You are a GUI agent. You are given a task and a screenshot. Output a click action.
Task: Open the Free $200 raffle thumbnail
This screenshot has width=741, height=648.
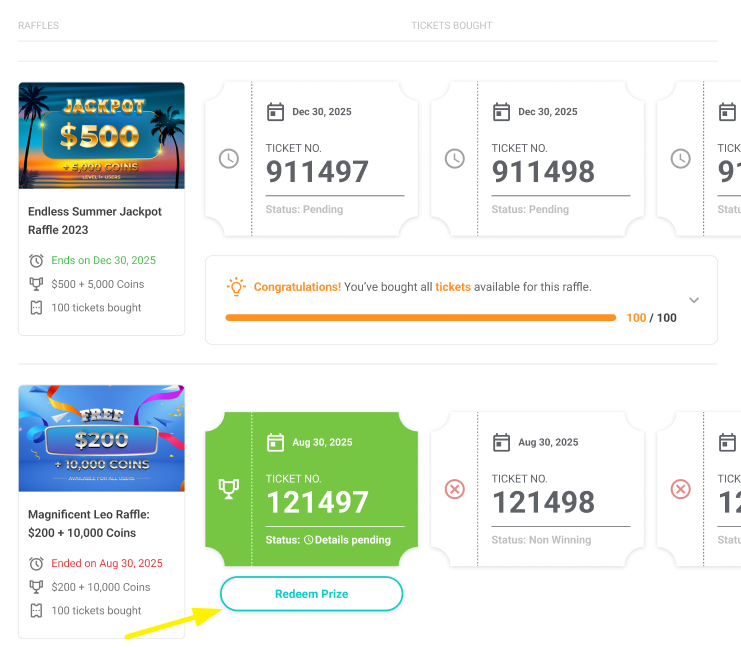tap(101, 438)
